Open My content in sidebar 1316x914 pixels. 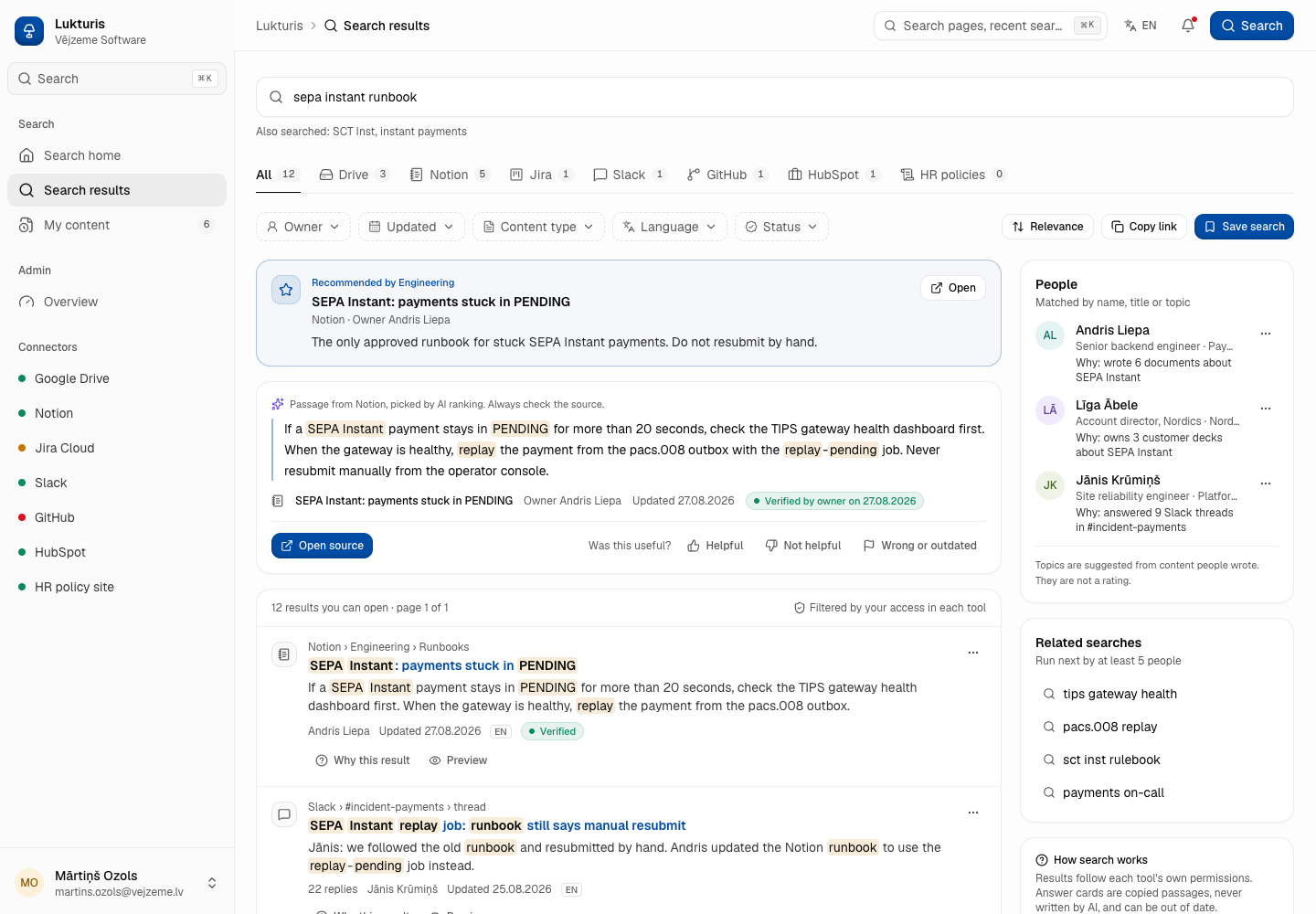click(x=117, y=225)
